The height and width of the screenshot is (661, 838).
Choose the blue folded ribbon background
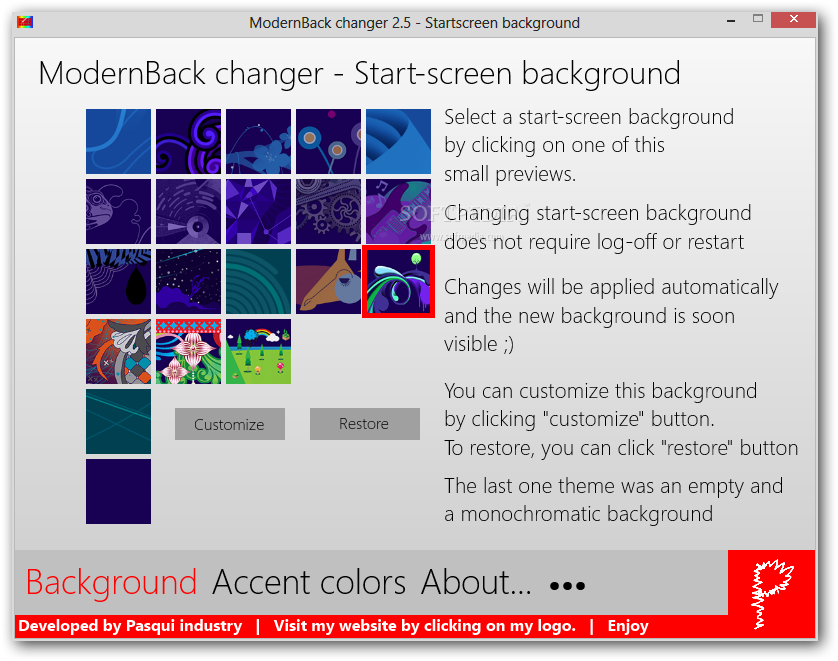pos(398,142)
